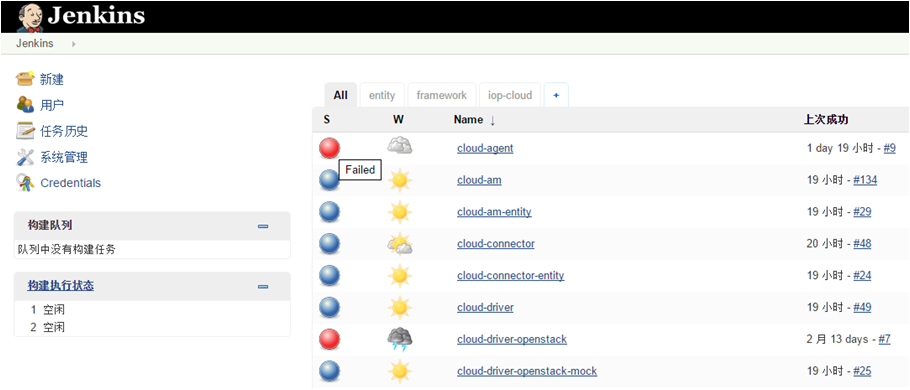Open the Jenkins breadcrumb link

(35, 44)
